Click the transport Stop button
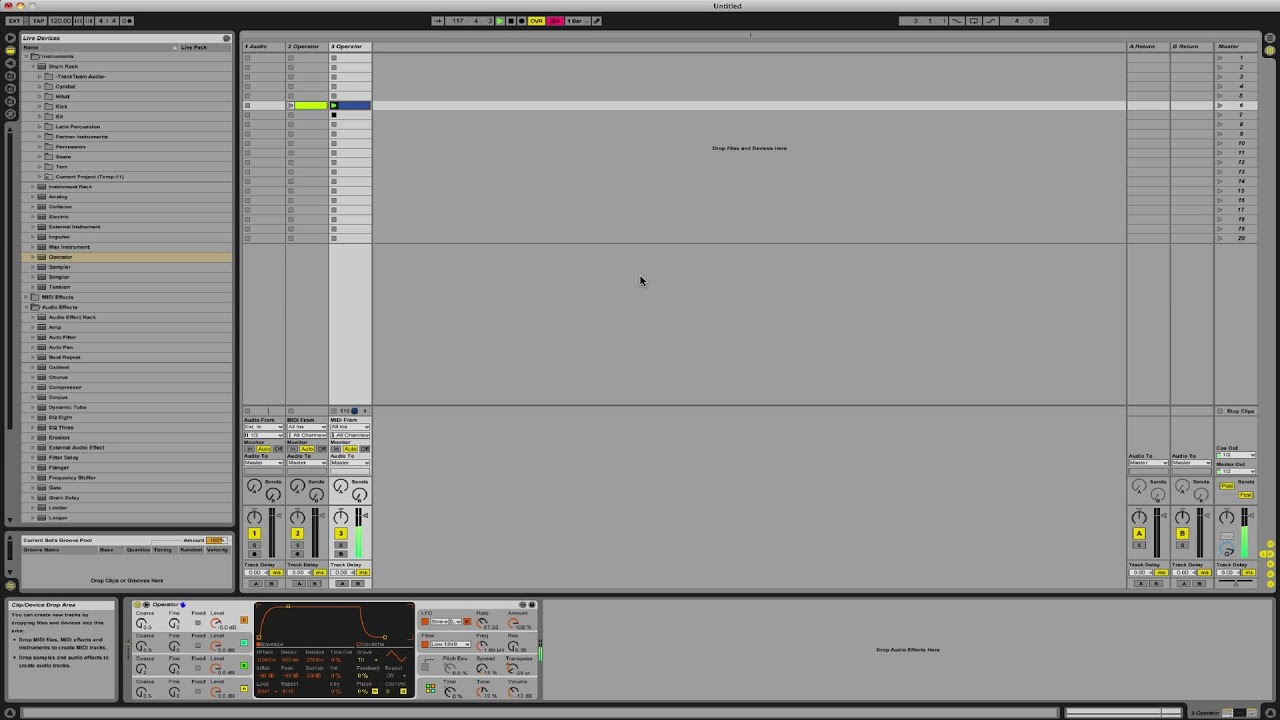 click(x=511, y=21)
